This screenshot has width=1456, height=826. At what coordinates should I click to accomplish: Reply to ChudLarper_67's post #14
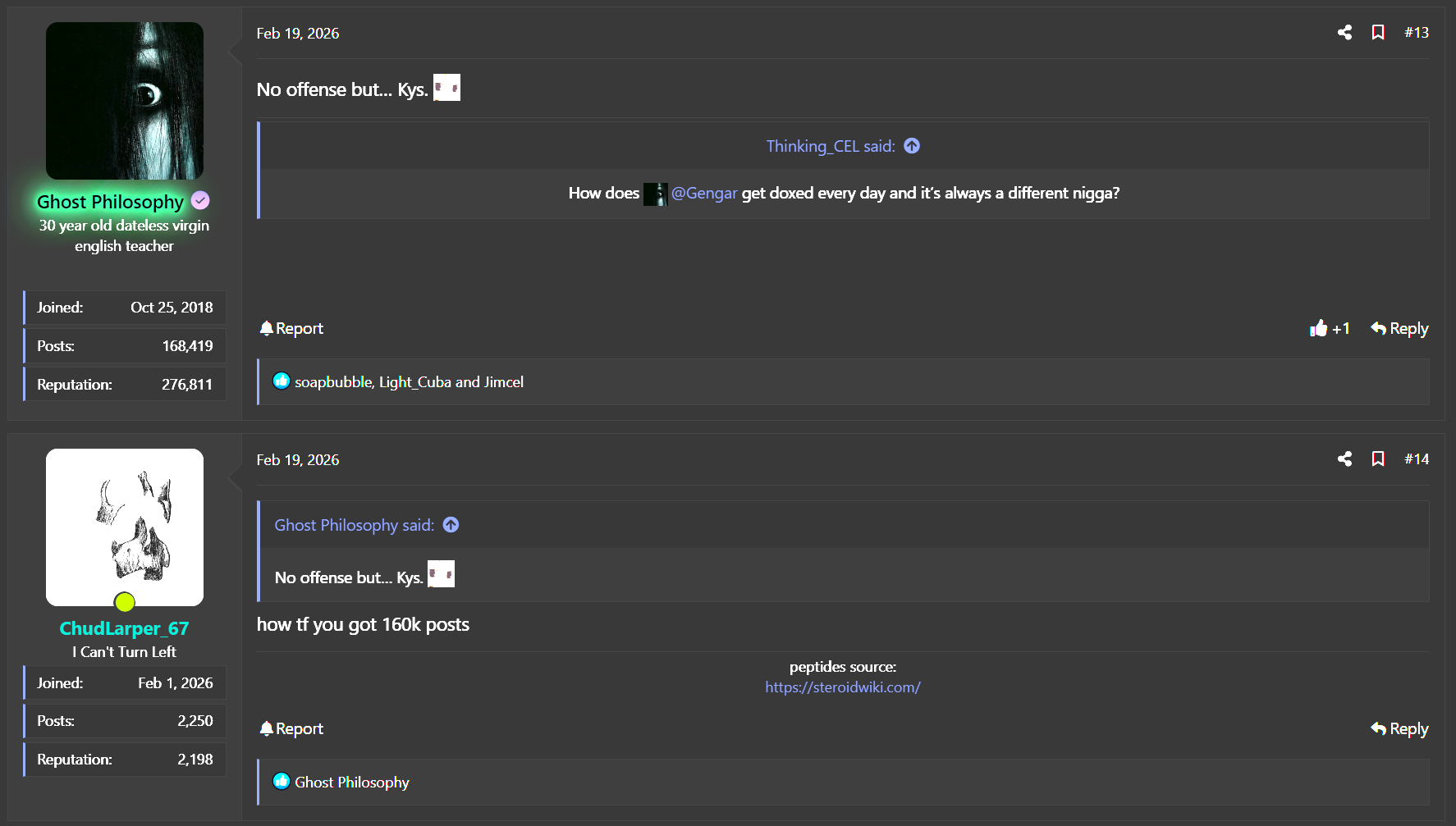[1399, 729]
